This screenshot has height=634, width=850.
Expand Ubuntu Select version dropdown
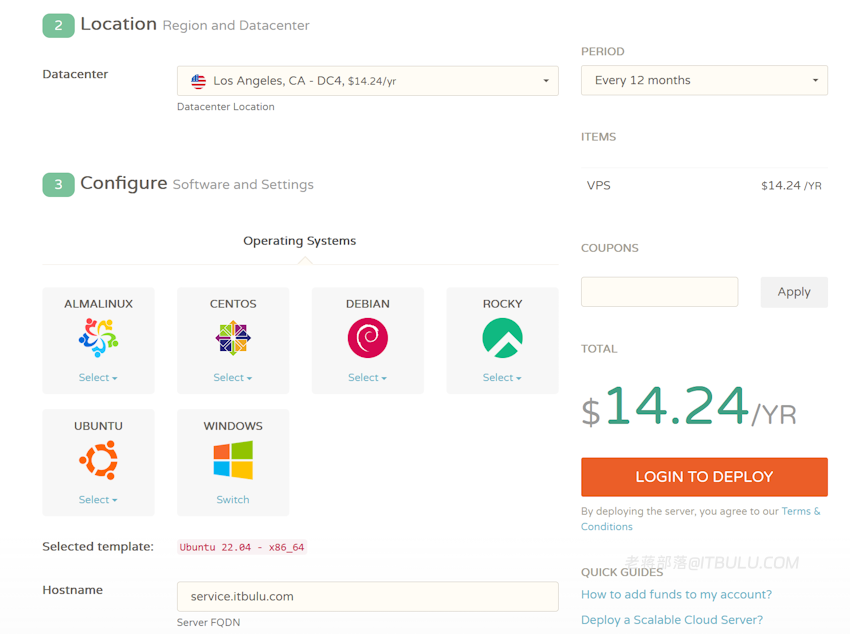coord(98,500)
